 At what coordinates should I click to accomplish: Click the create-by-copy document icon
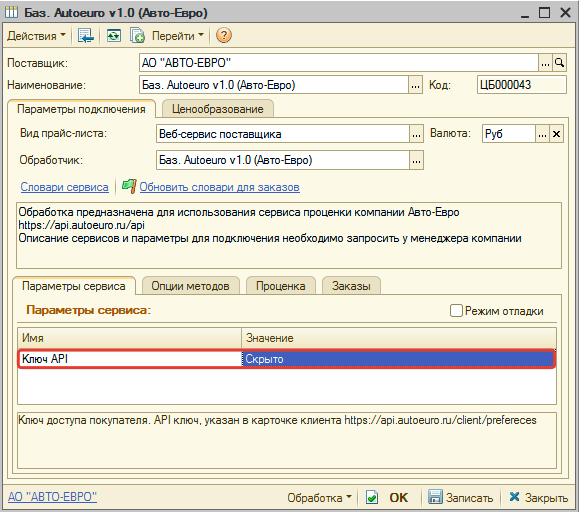[x=137, y=36]
